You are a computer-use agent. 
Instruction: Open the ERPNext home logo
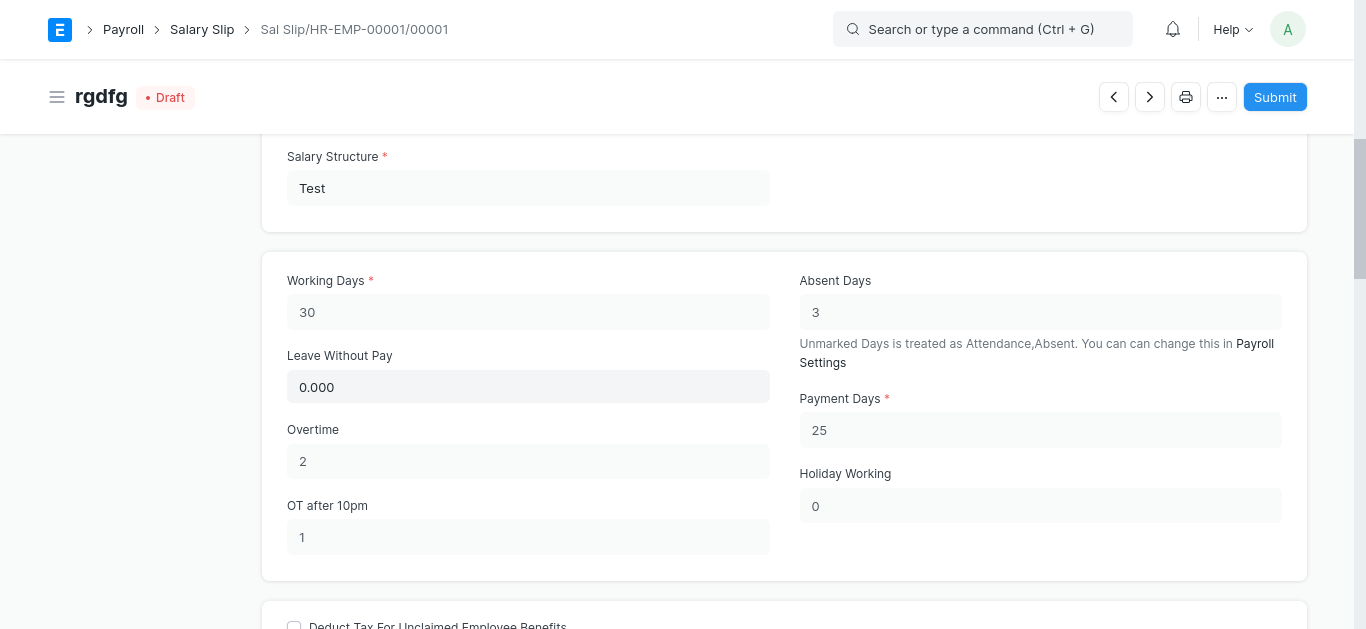click(x=60, y=30)
